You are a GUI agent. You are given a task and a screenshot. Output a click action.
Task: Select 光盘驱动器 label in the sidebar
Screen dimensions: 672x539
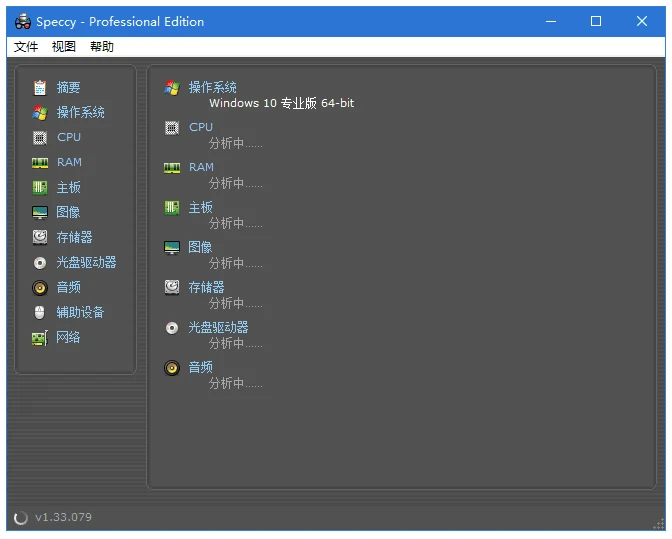point(87,262)
